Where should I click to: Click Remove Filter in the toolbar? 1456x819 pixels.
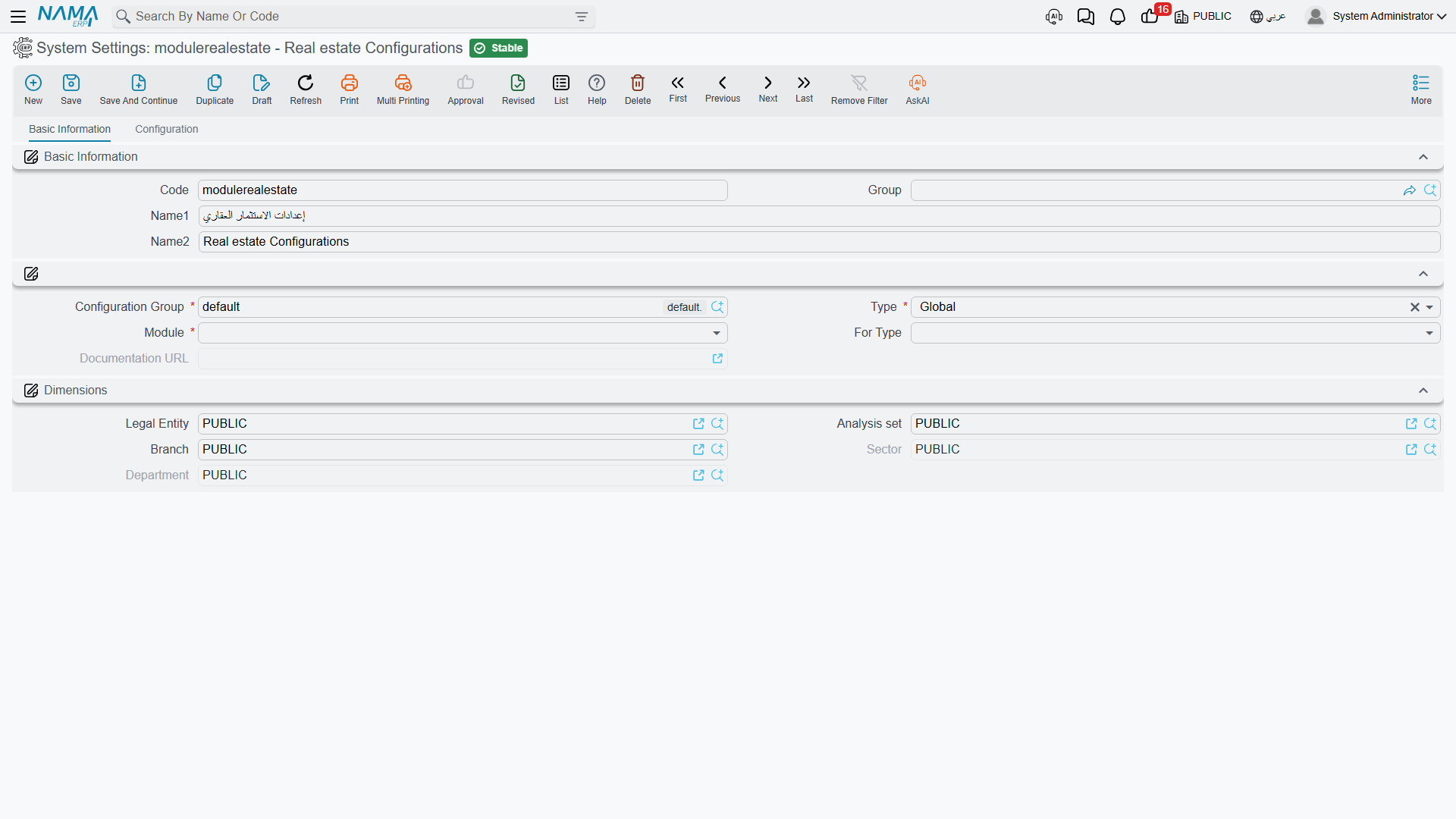[859, 89]
